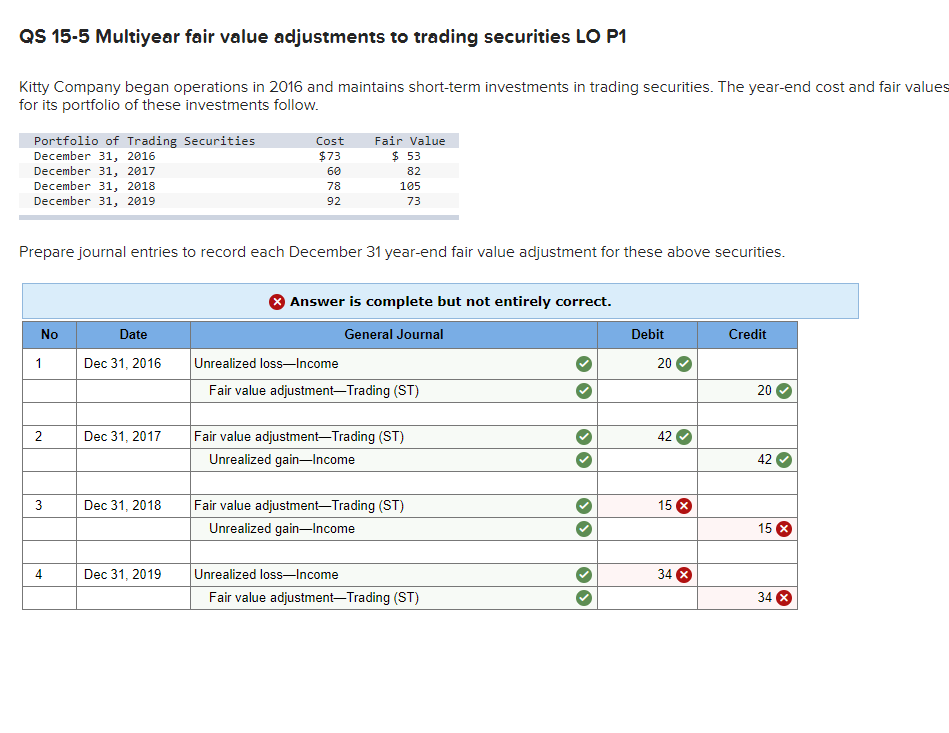949x733 pixels.
Task: Select the 'Credit' column header
Action: click(747, 335)
